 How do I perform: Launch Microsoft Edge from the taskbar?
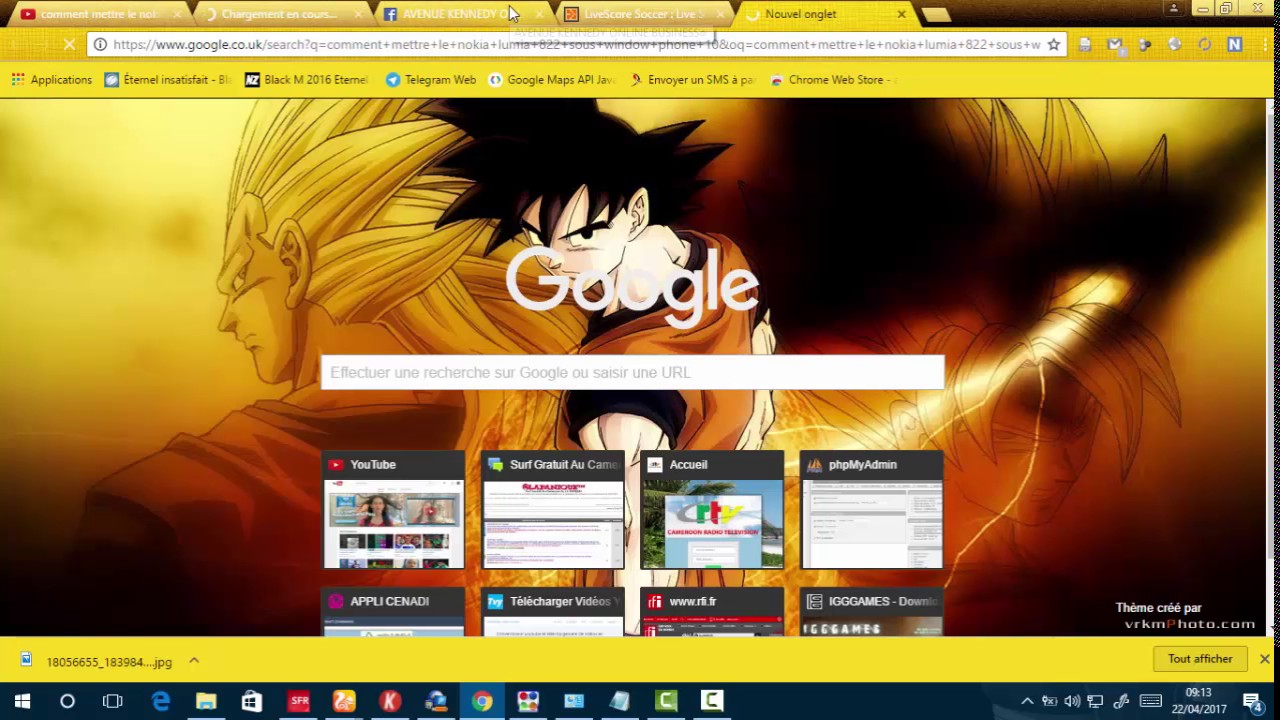tap(160, 701)
